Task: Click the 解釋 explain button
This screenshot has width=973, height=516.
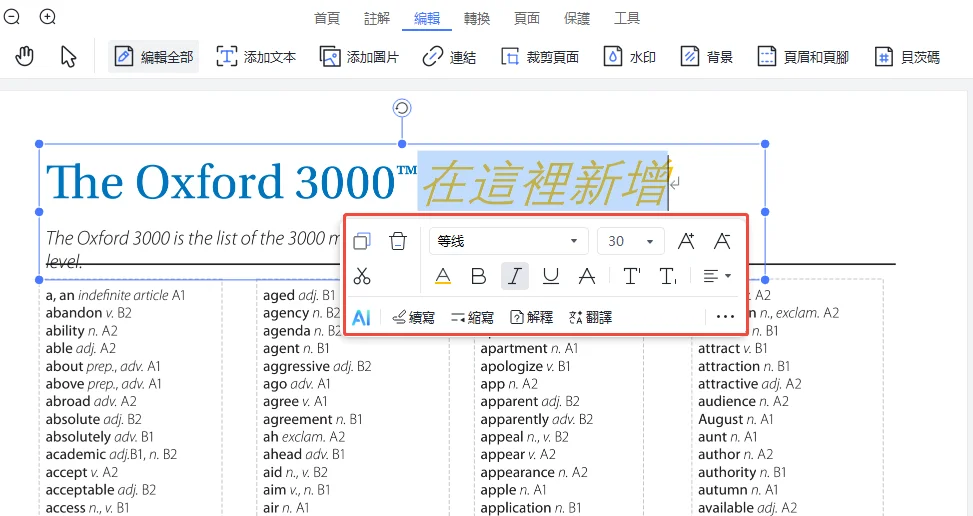Action: [531, 318]
